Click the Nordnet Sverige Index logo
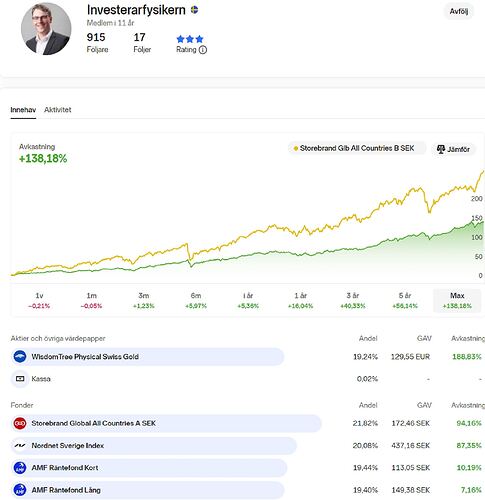Viewport: 485px width, 500px height. (20, 446)
